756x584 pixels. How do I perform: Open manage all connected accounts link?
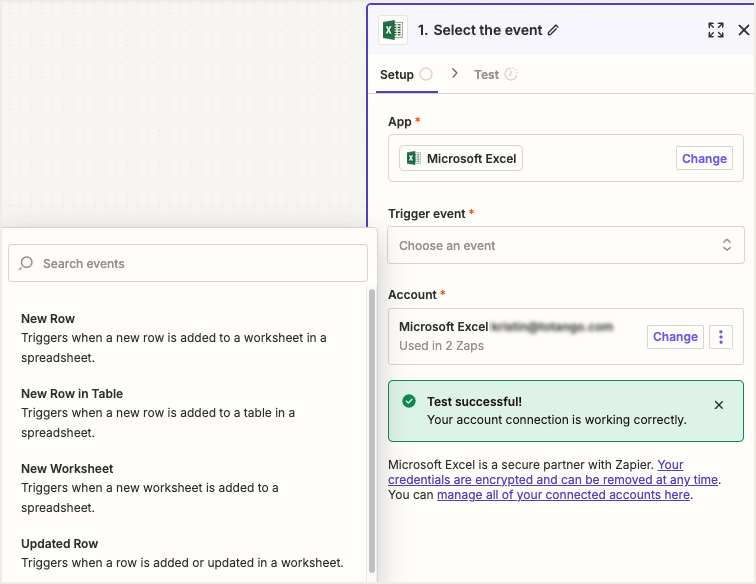pyautogui.click(x=563, y=495)
